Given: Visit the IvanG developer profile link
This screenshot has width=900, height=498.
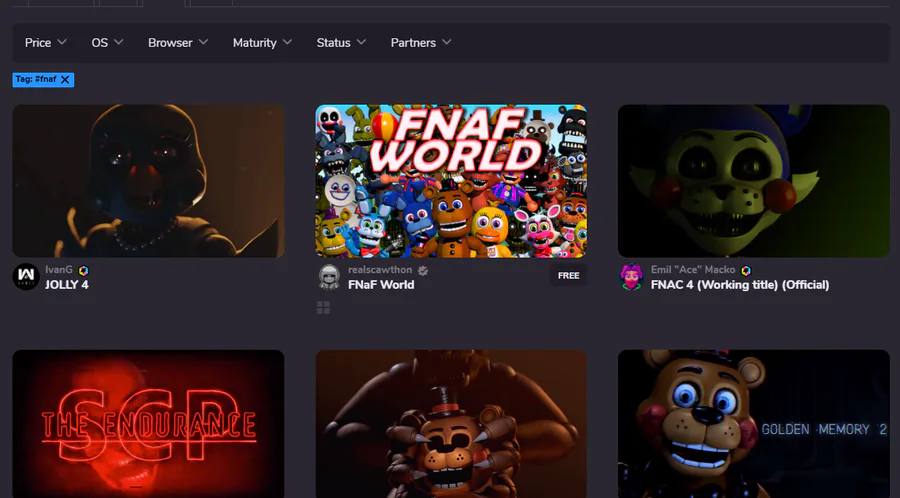Looking at the screenshot, I should (59, 270).
